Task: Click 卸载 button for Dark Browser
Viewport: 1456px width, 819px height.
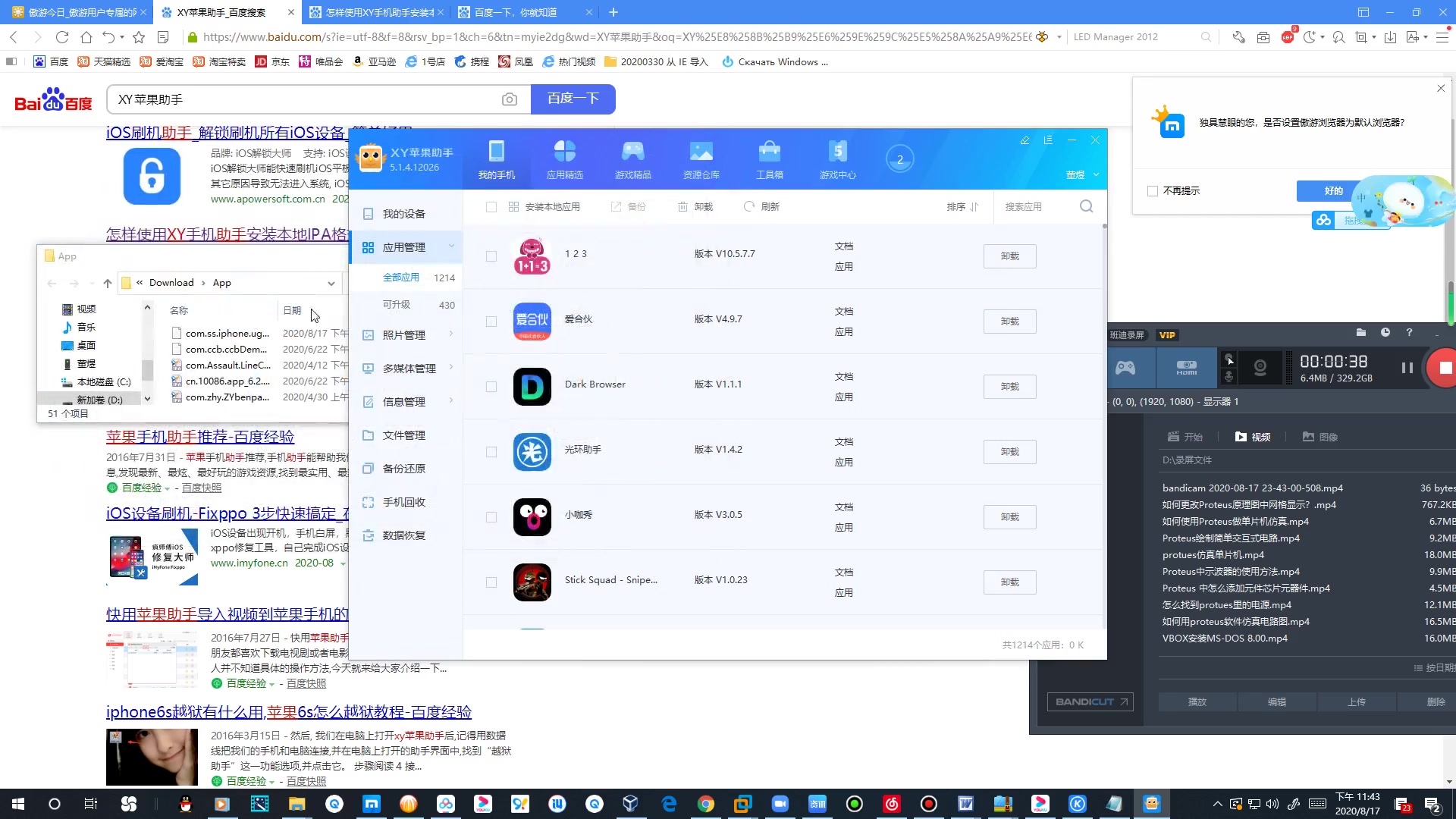Action: point(1009,387)
